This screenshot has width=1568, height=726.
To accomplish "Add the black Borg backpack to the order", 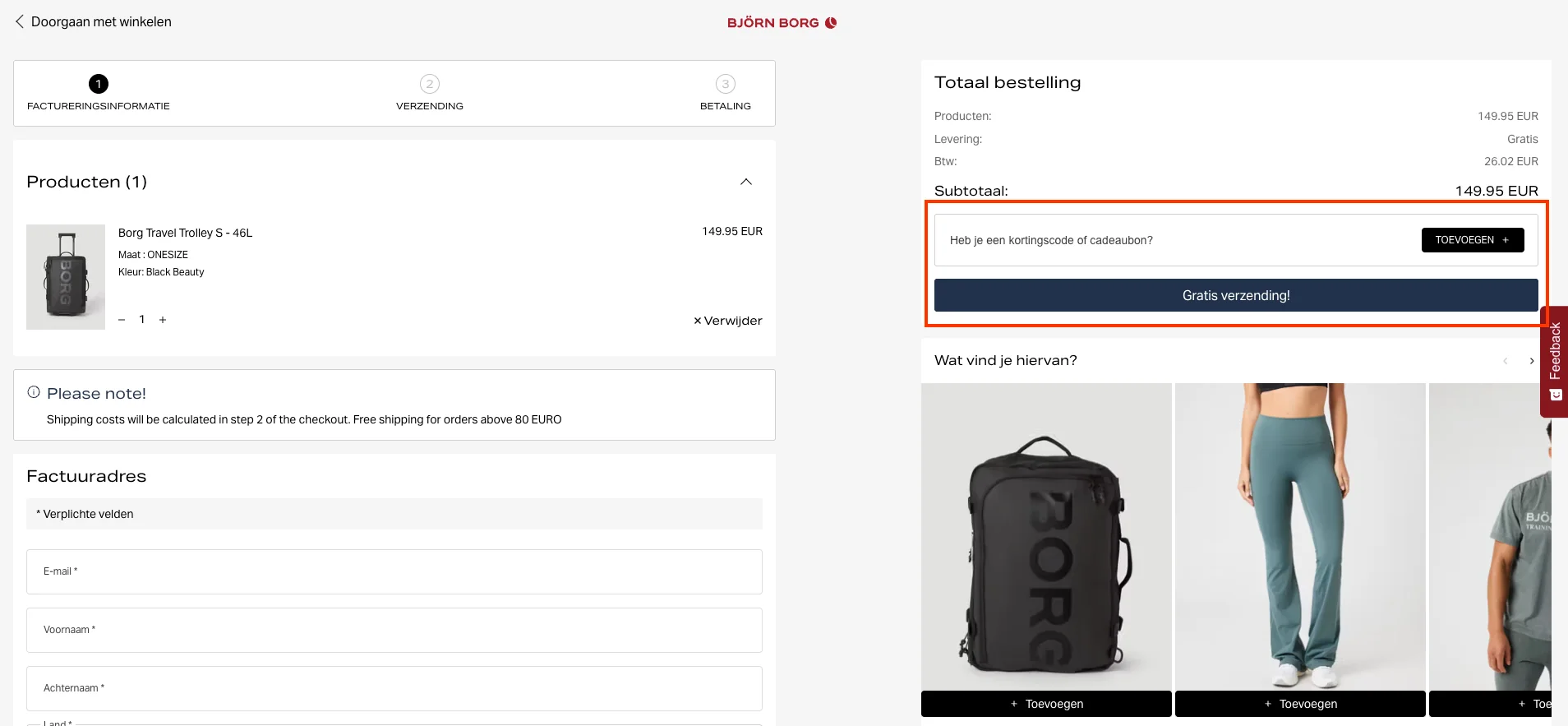I will 1046,704.
